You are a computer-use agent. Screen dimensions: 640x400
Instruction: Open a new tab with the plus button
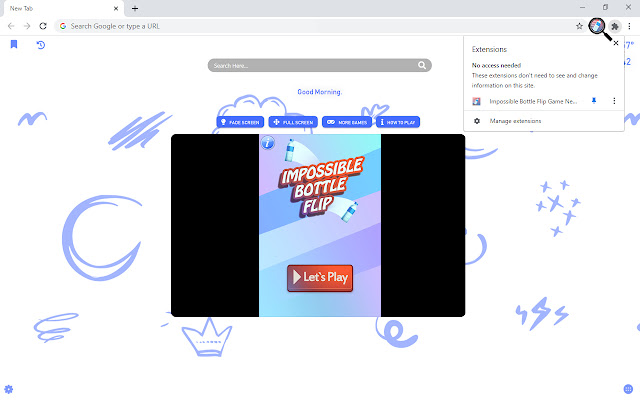(x=135, y=8)
